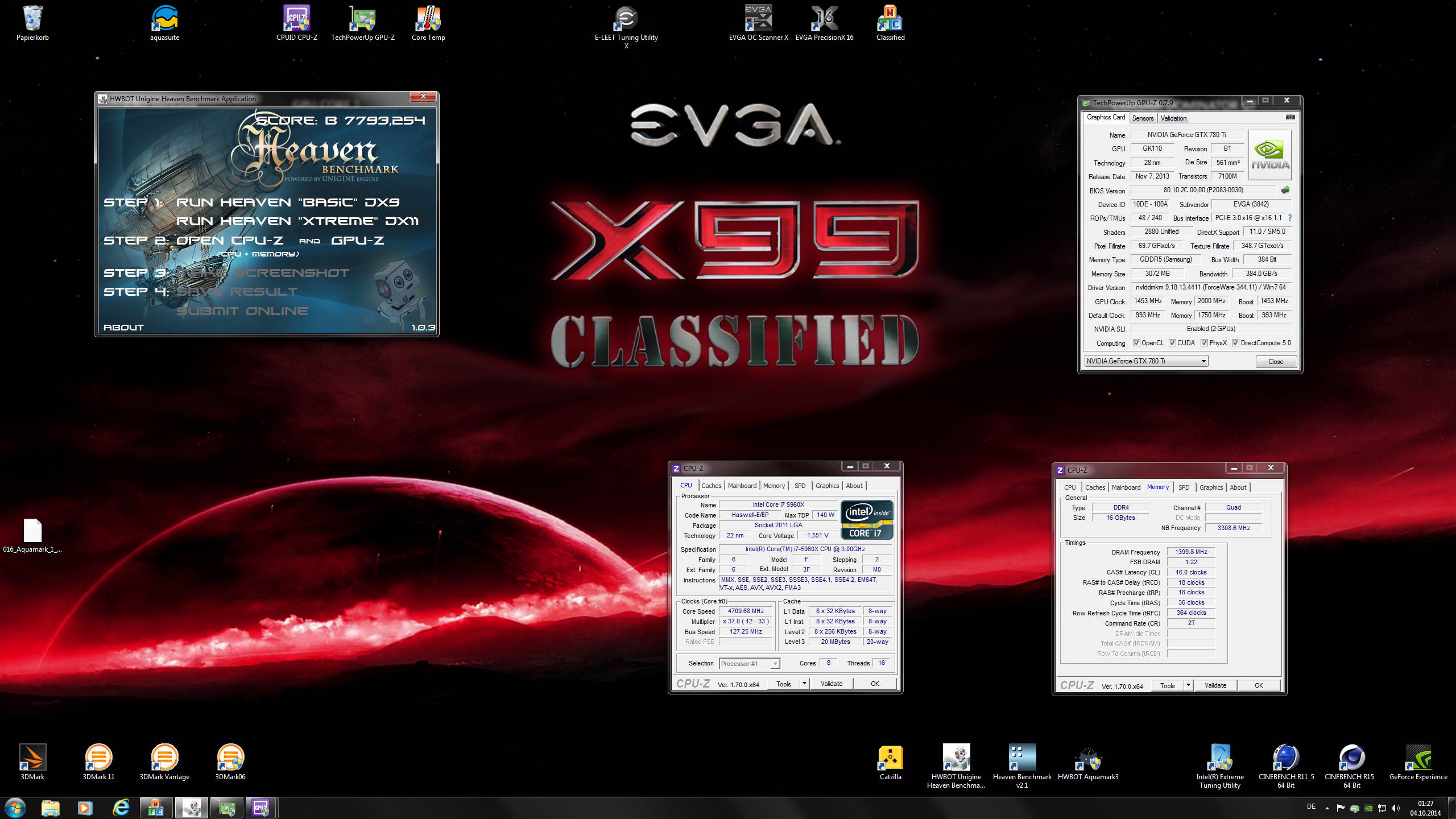Viewport: 1456px width, 819px height.
Task: Expand Tools arrow in CPU-Z Memory window
Action: point(1188,685)
